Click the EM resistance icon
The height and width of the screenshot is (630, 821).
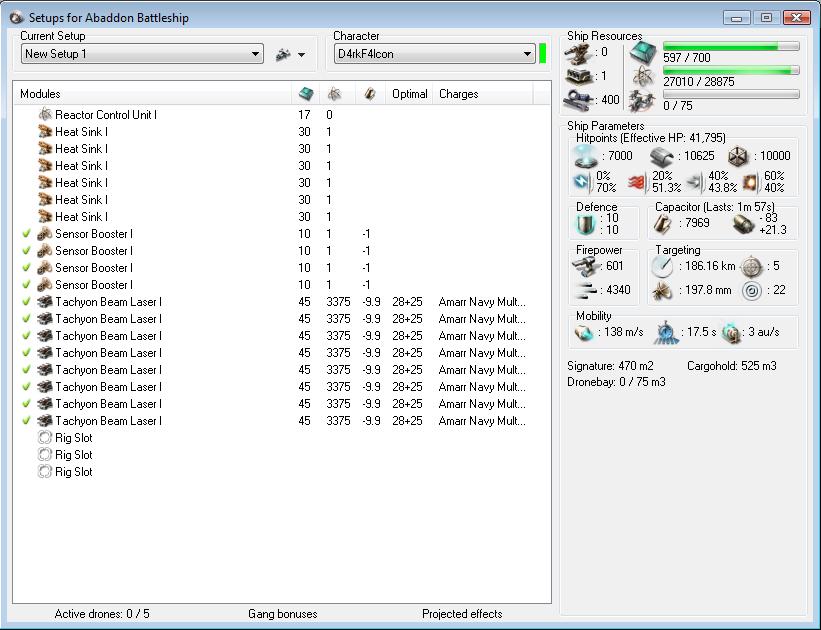point(582,182)
